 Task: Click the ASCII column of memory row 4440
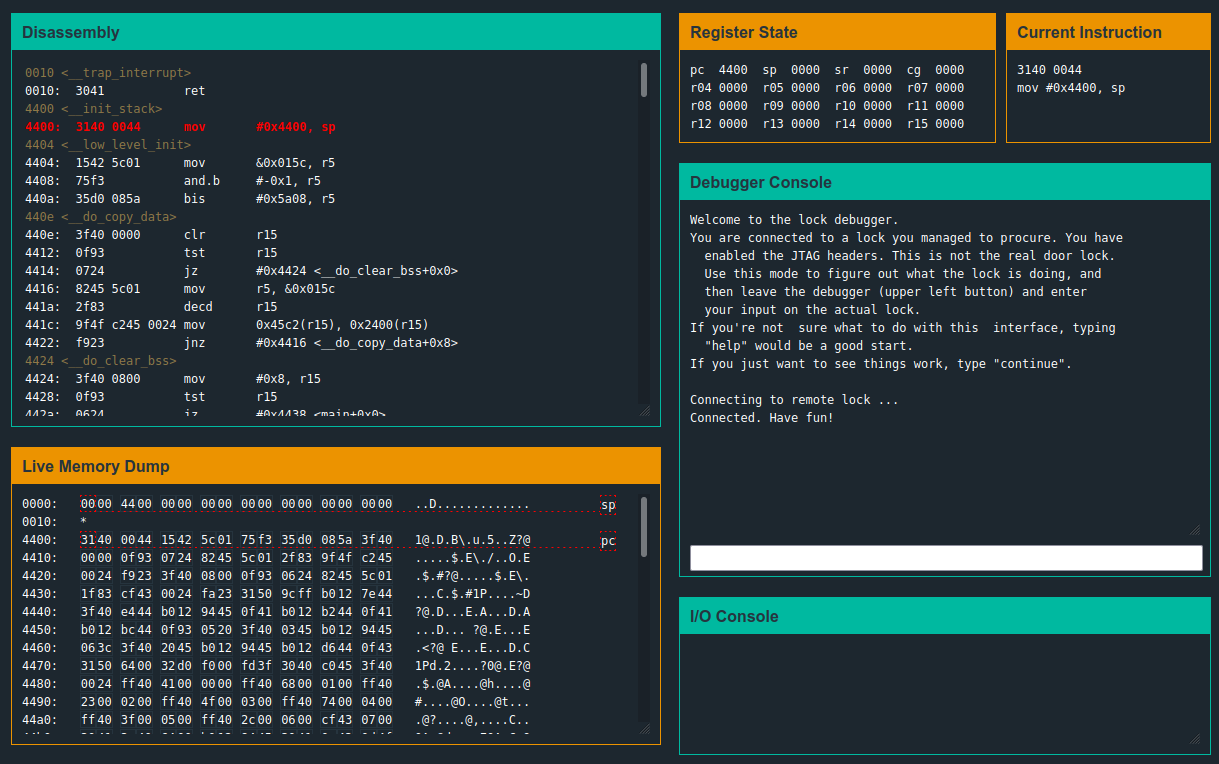(x=473, y=613)
